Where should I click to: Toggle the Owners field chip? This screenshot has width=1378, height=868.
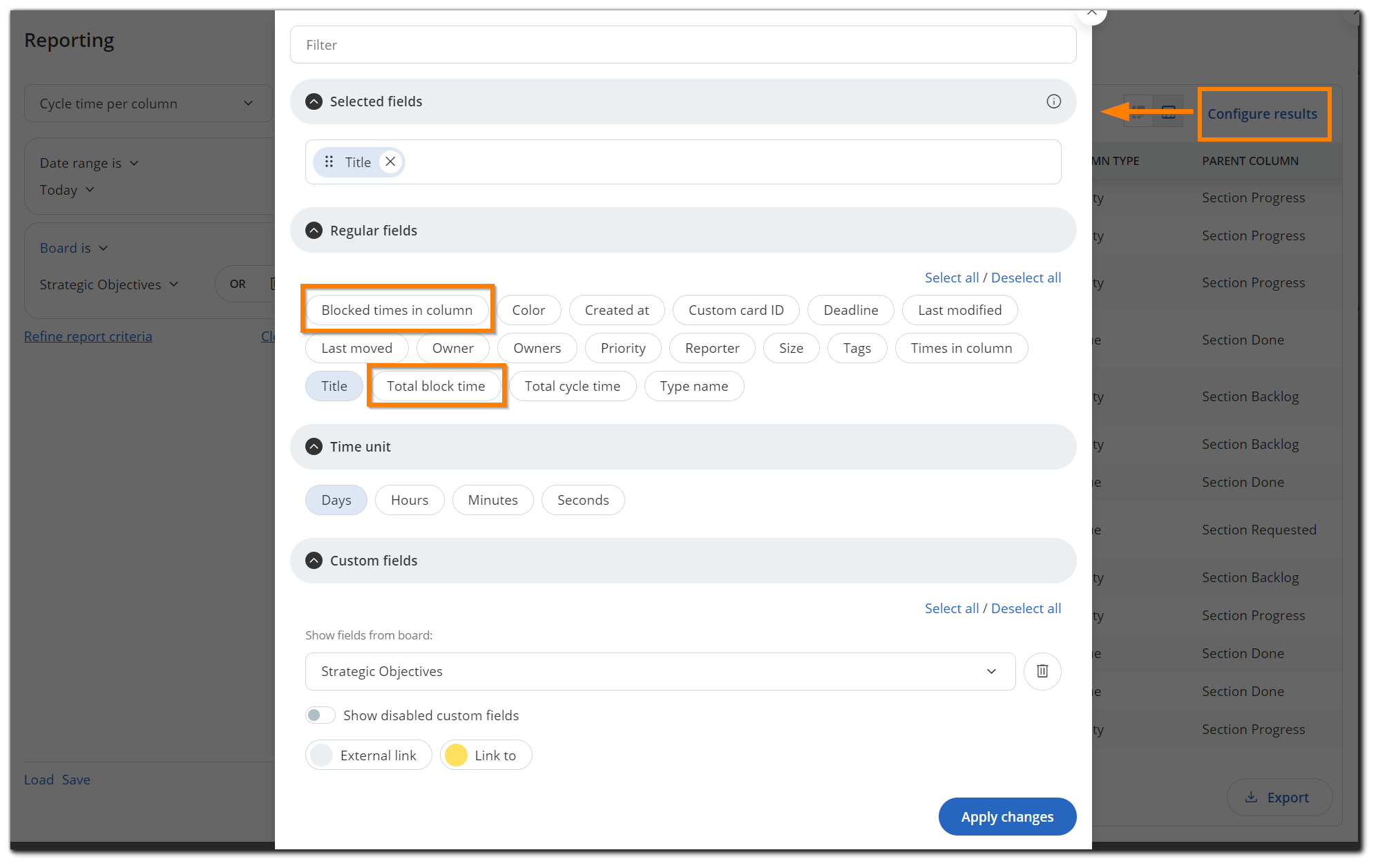pos(537,348)
